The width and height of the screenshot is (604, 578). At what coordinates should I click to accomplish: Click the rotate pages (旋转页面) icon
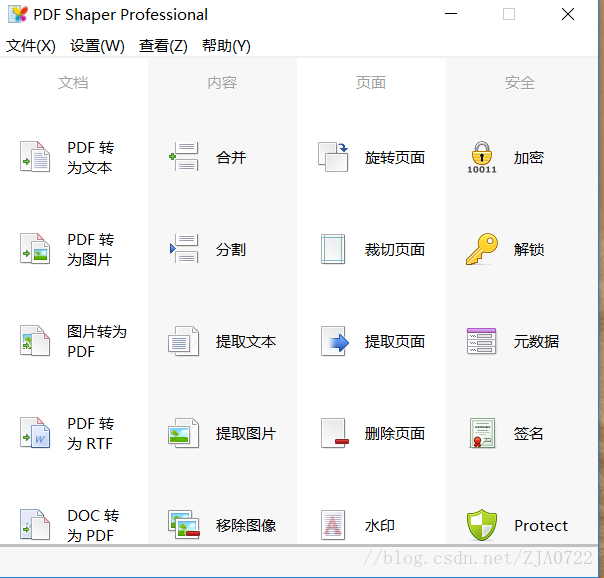coord(333,157)
